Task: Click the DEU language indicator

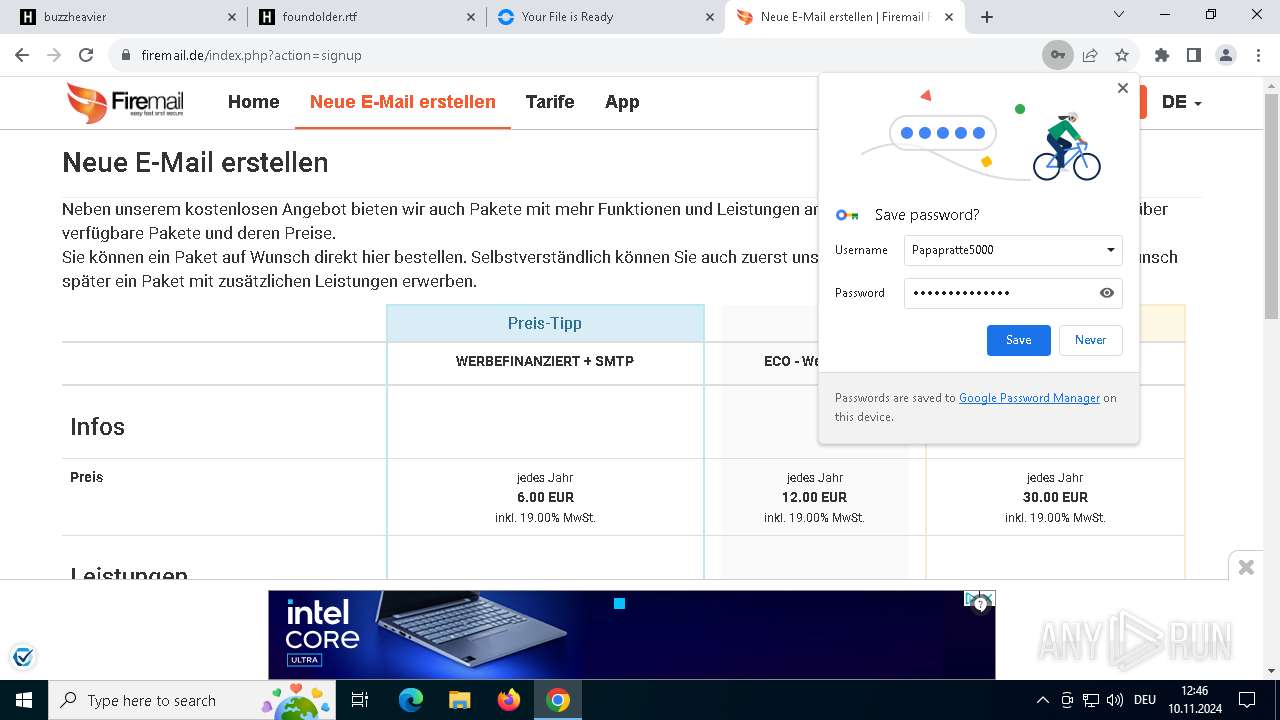Action: tap(1145, 700)
